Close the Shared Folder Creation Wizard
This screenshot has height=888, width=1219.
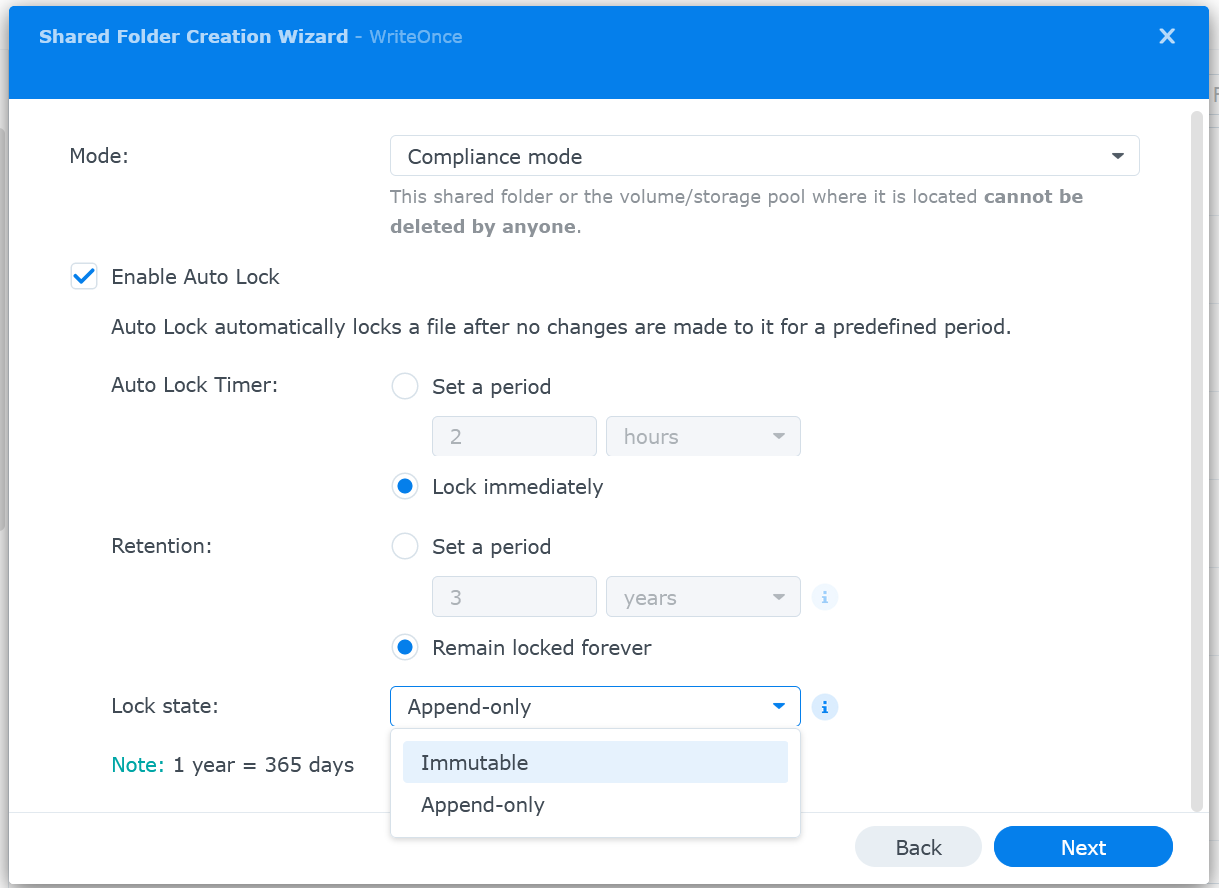[x=1166, y=36]
